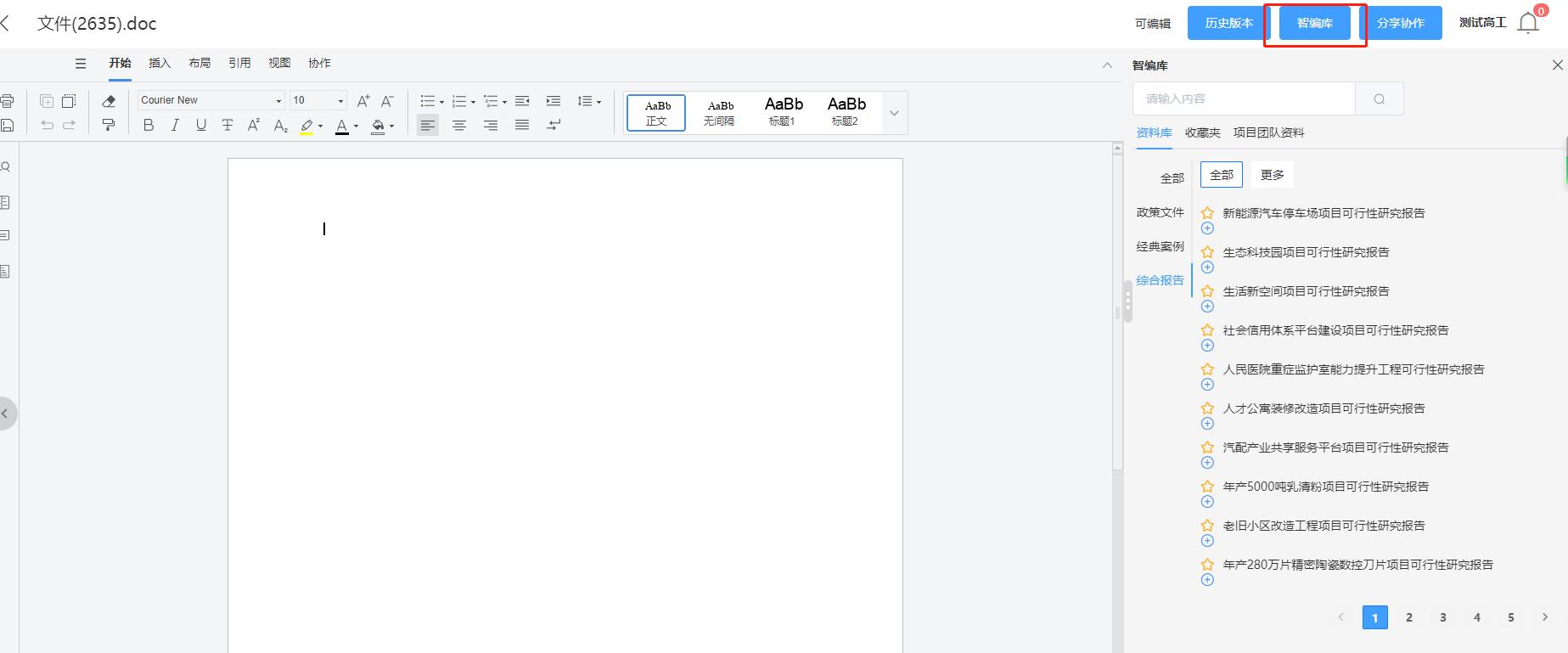This screenshot has height=653, width=1568.
Task: Activate the format painter tool
Action: pyautogui.click(x=109, y=126)
